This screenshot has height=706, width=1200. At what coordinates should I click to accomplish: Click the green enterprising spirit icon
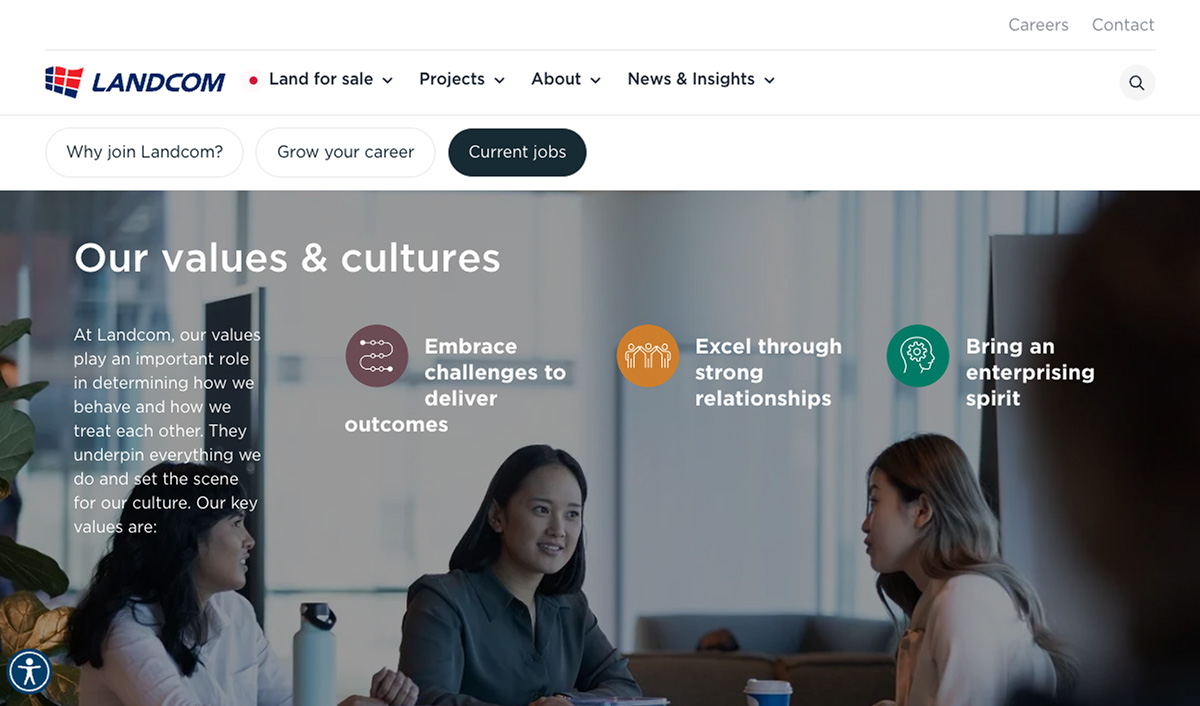(x=918, y=356)
